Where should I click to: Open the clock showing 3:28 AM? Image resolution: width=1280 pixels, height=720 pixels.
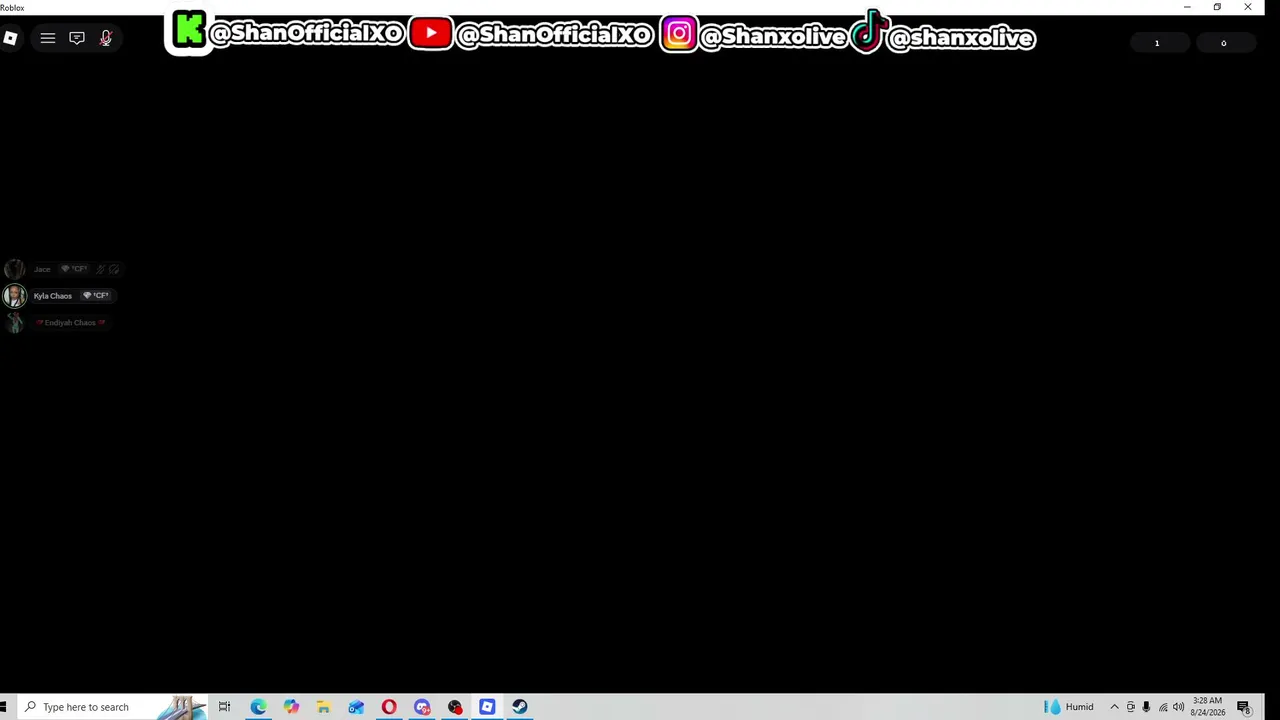1207,707
